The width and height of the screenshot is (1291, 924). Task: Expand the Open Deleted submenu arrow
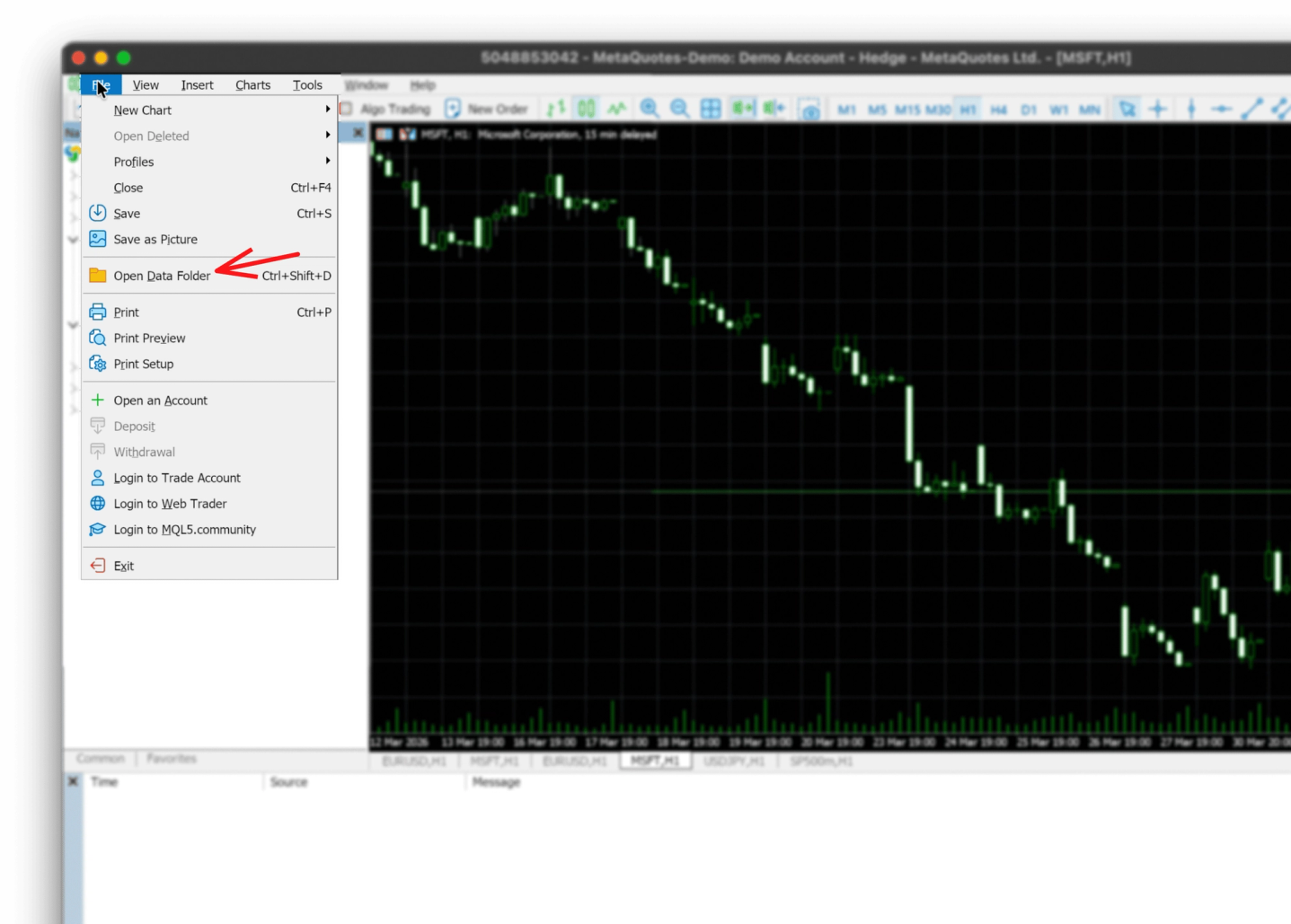click(x=328, y=135)
